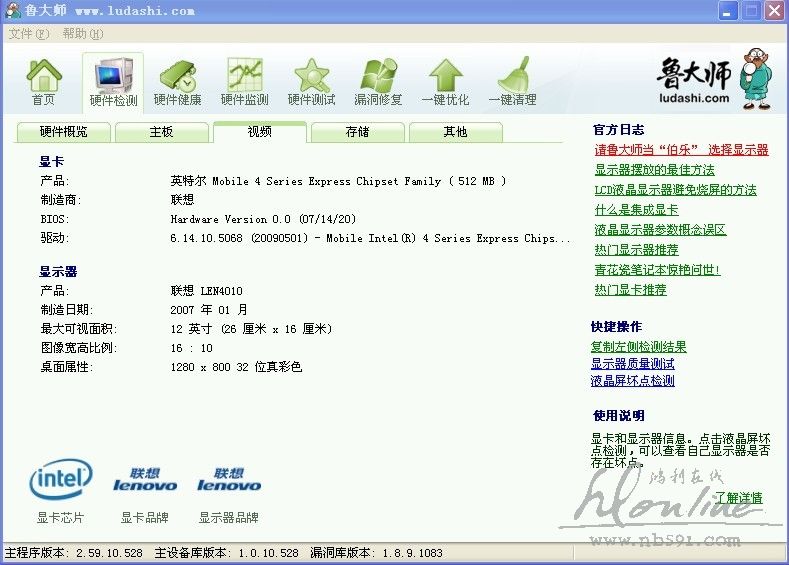Switch to the 主板 tab
Viewport: 789px width, 565px height.
(x=161, y=132)
